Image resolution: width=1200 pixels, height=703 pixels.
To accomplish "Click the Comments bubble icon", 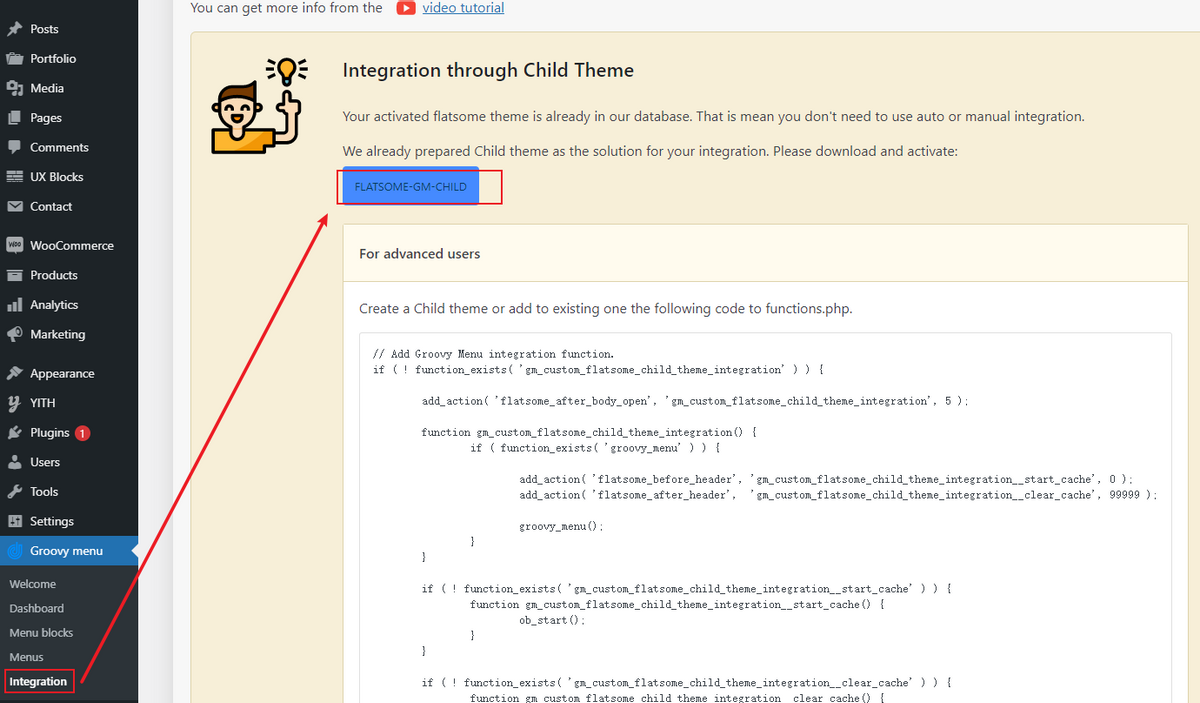I will (x=14, y=147).
